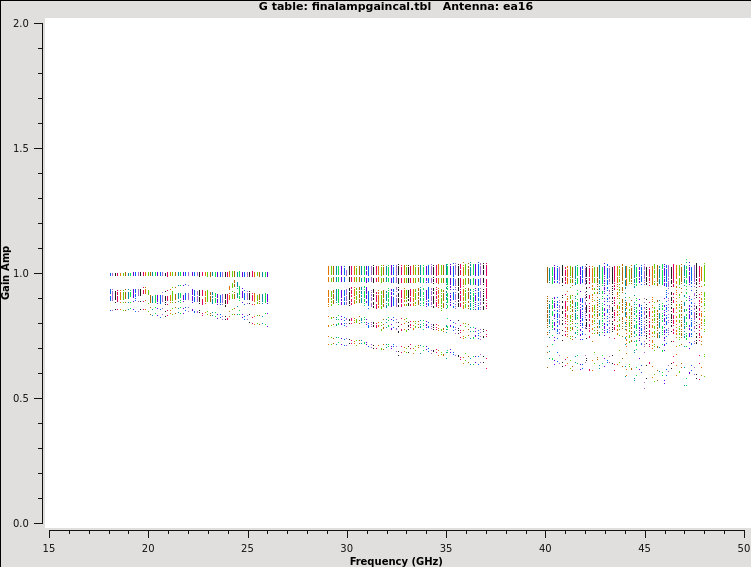The width and height of the screenshot is (751, 567).
Task: Click the 1.0 tick label on y-axis
Action: click(20, 273)
